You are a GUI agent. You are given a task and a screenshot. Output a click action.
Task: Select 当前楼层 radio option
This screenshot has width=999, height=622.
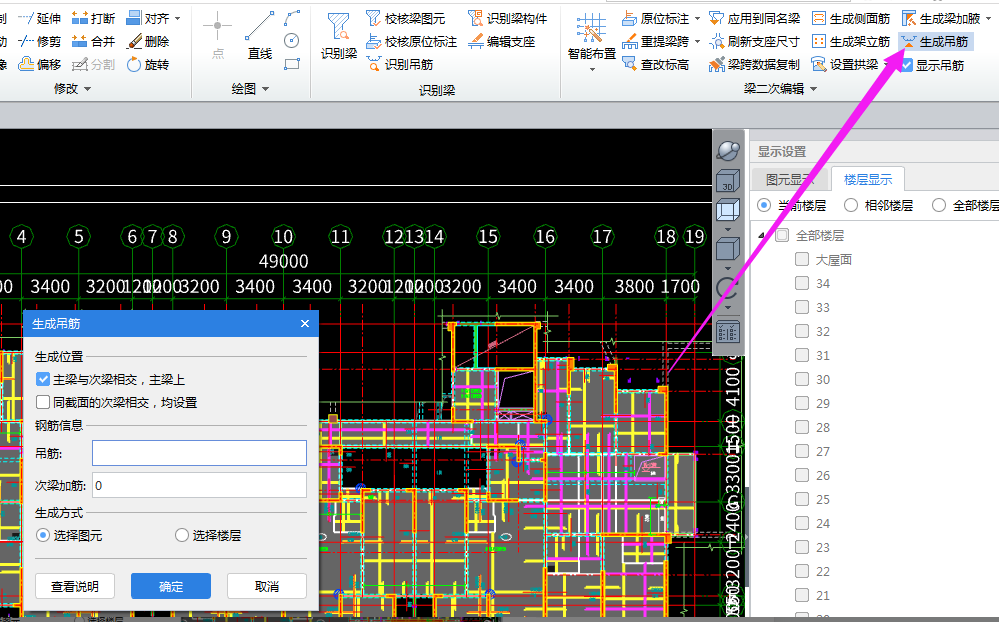[x=764, y=205]
